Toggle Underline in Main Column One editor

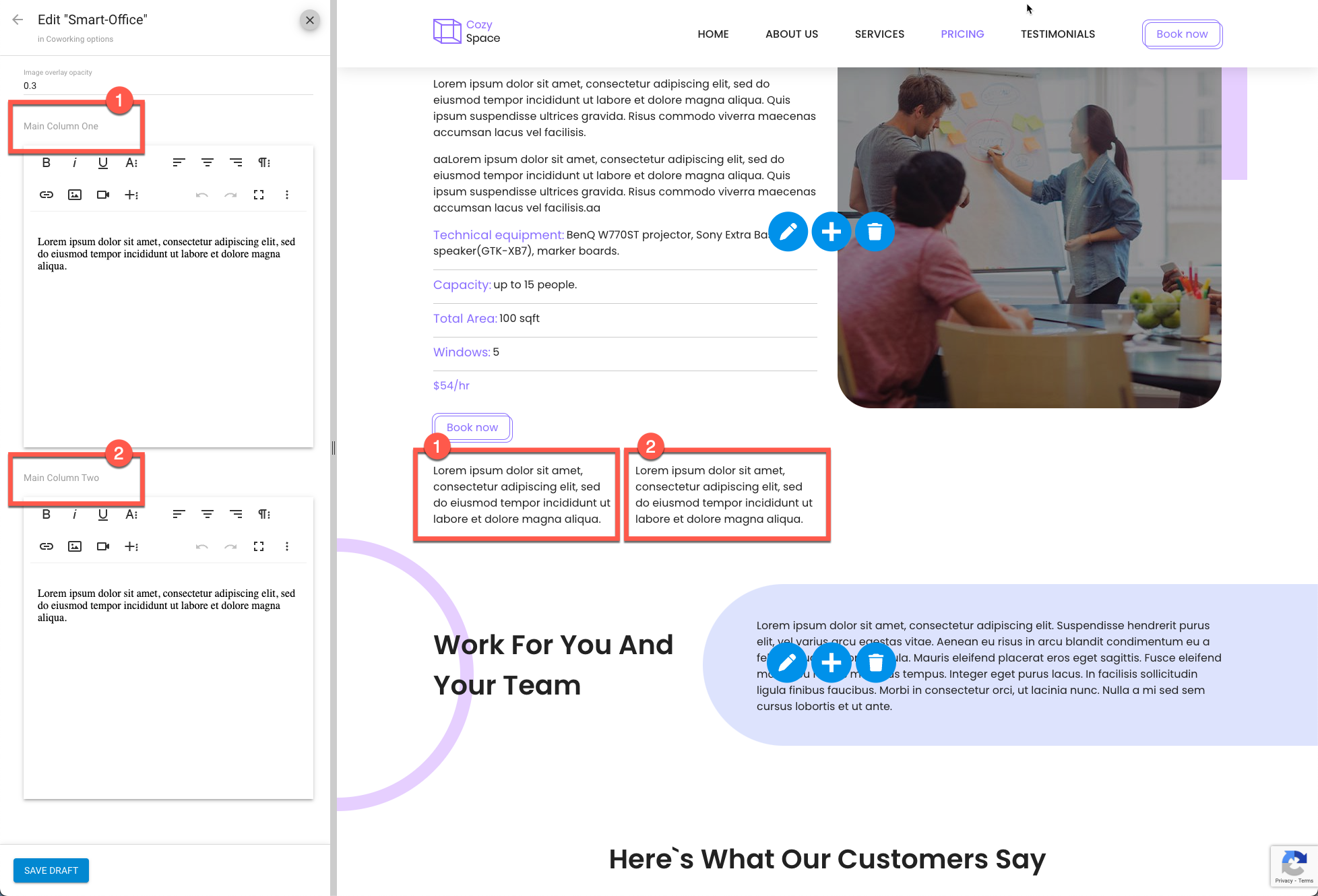coord(102,162)
